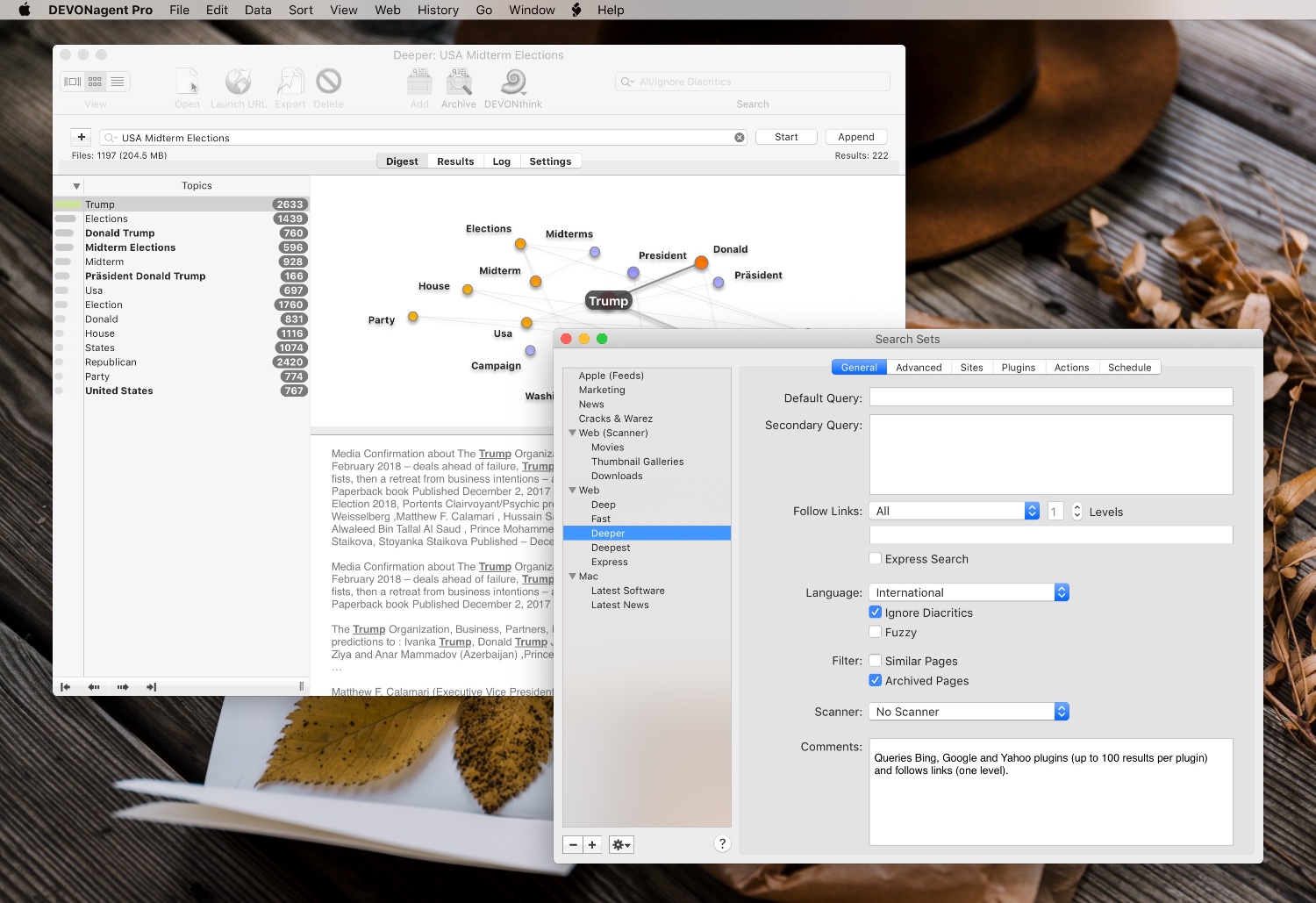This screenshot has height=903, width=1316.
Task: Click the Levels stepper arrows
Action: click(x=1076, y=512)
